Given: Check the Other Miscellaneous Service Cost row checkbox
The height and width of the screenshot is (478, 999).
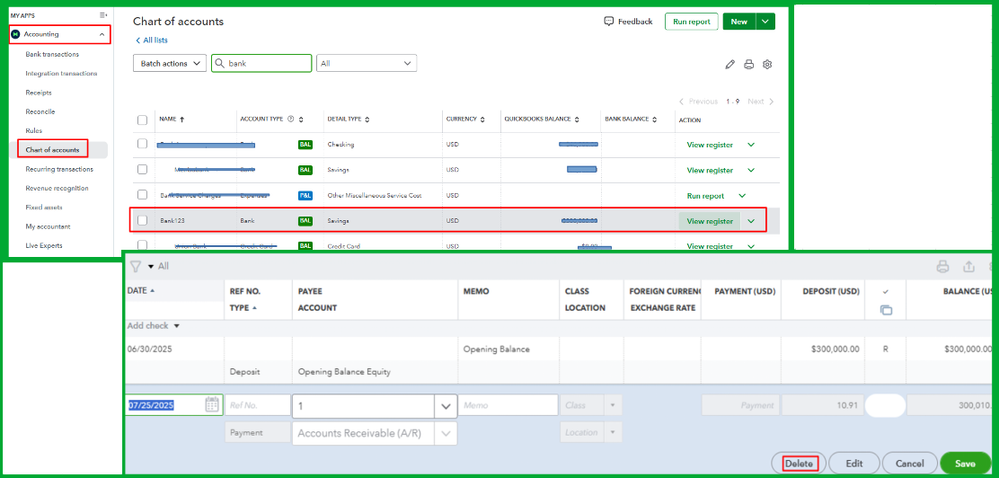Looking at the screenshot, I should point(142,195).
